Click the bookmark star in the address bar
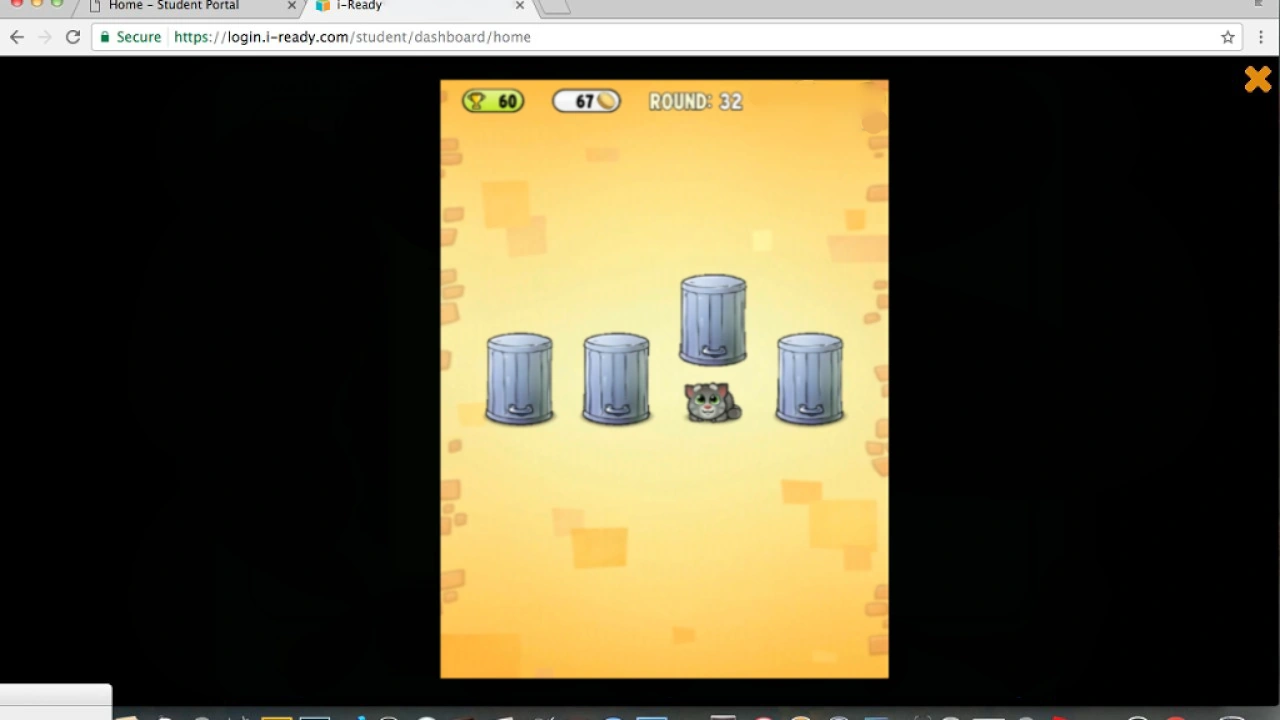This screenshot has height=720, width=1280. point(1227,36)
